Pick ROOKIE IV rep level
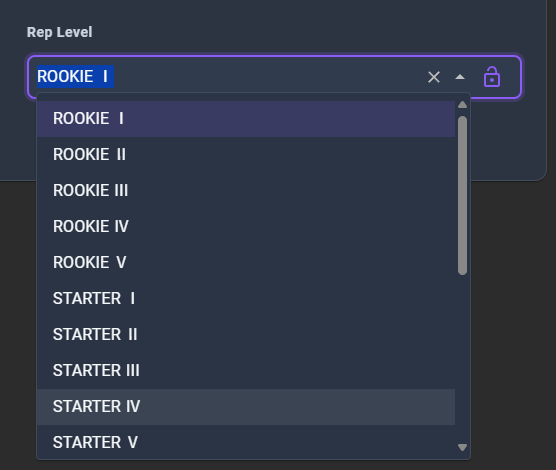 tap(246, 227)
